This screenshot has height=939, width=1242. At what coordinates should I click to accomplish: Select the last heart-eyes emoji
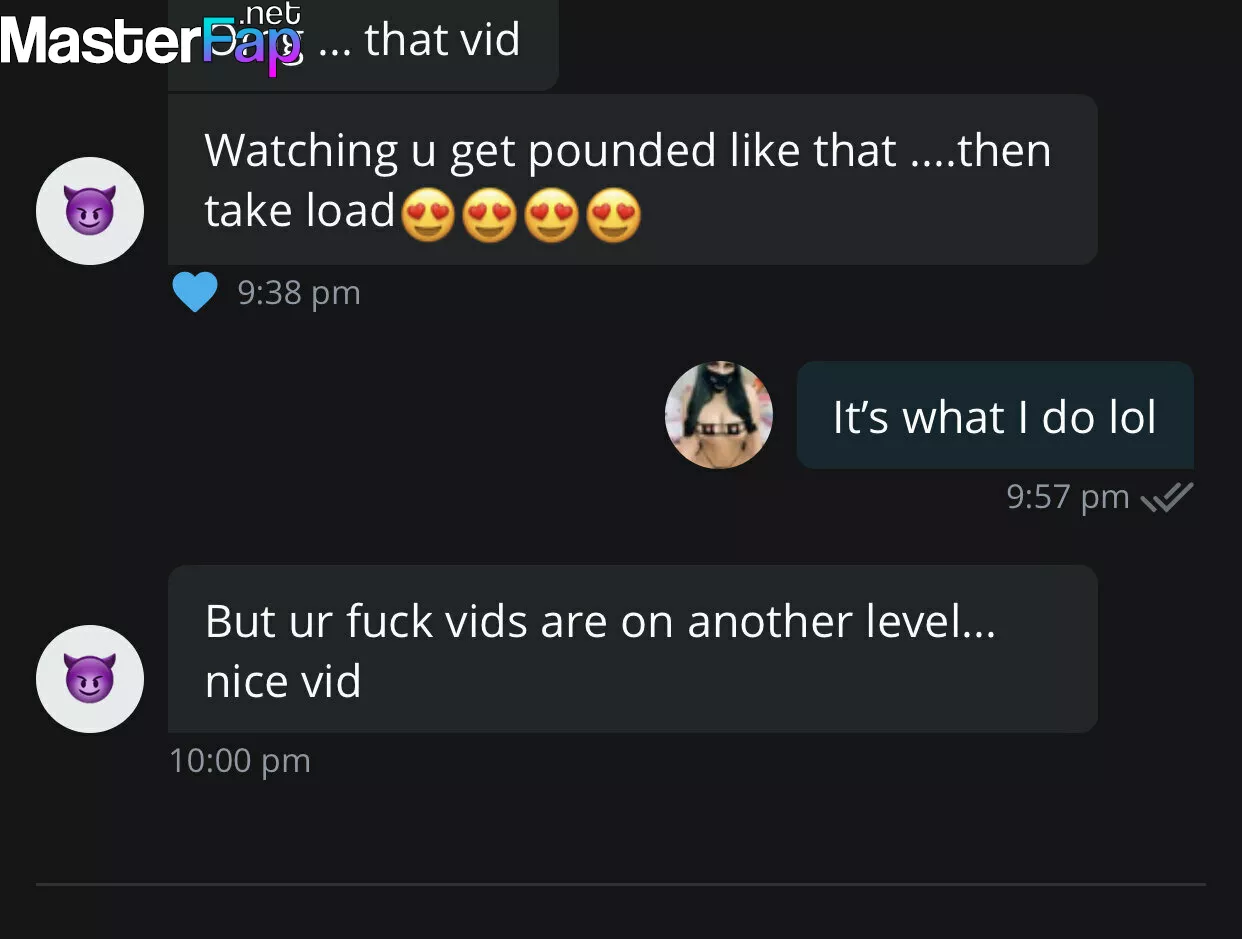tap(612, 213)
